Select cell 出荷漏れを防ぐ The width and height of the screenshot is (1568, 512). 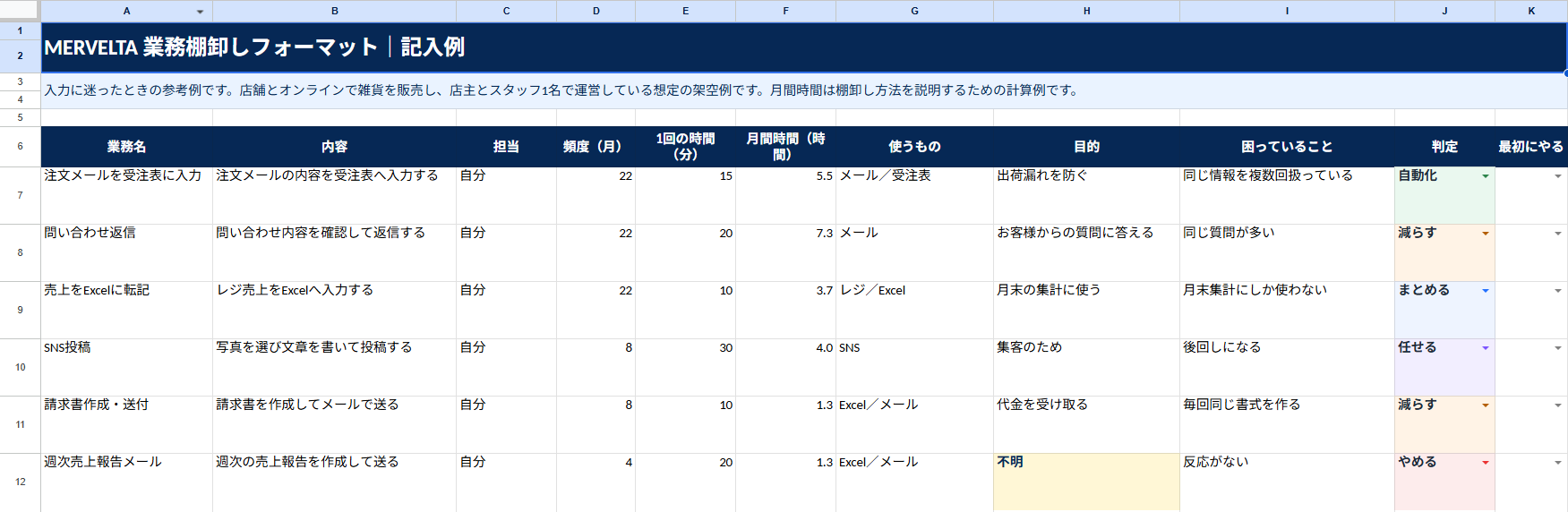[1086, 195]
